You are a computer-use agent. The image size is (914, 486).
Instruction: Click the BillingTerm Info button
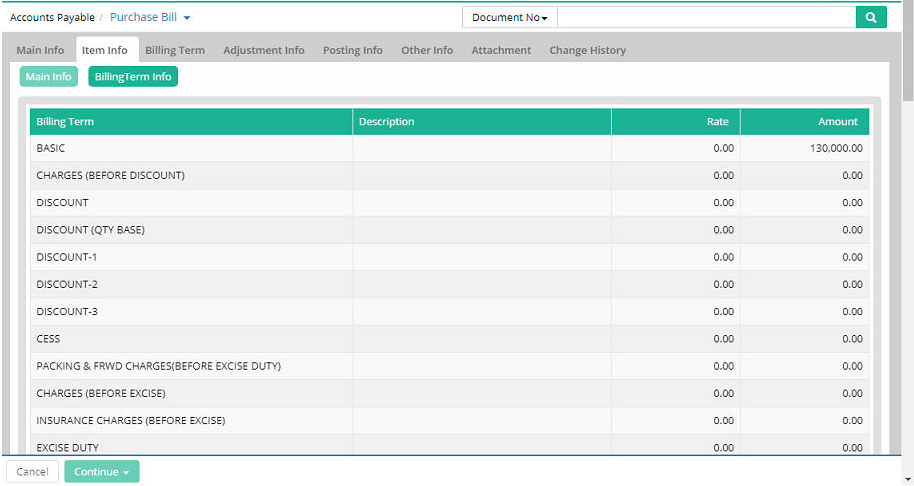(133, 77)
